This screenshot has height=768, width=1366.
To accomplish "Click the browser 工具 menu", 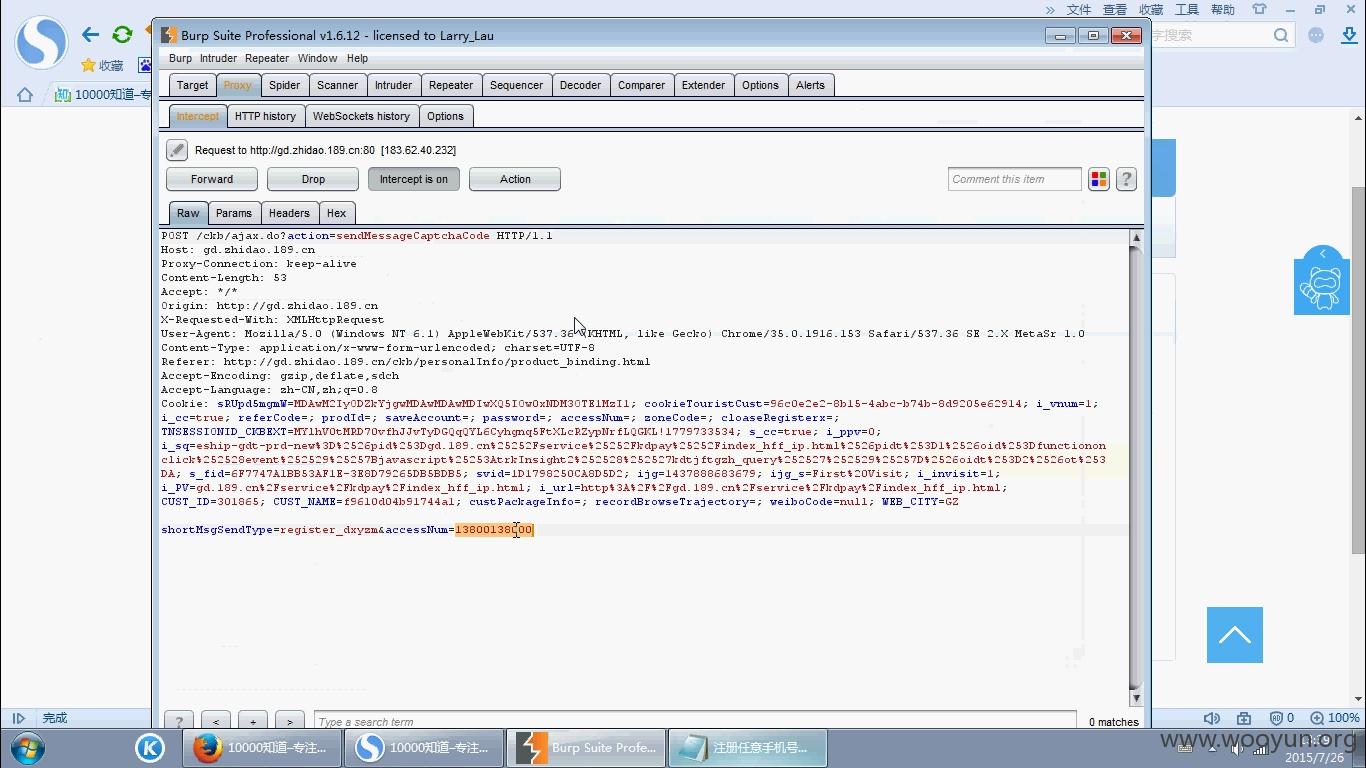I will coord(1187,9).
